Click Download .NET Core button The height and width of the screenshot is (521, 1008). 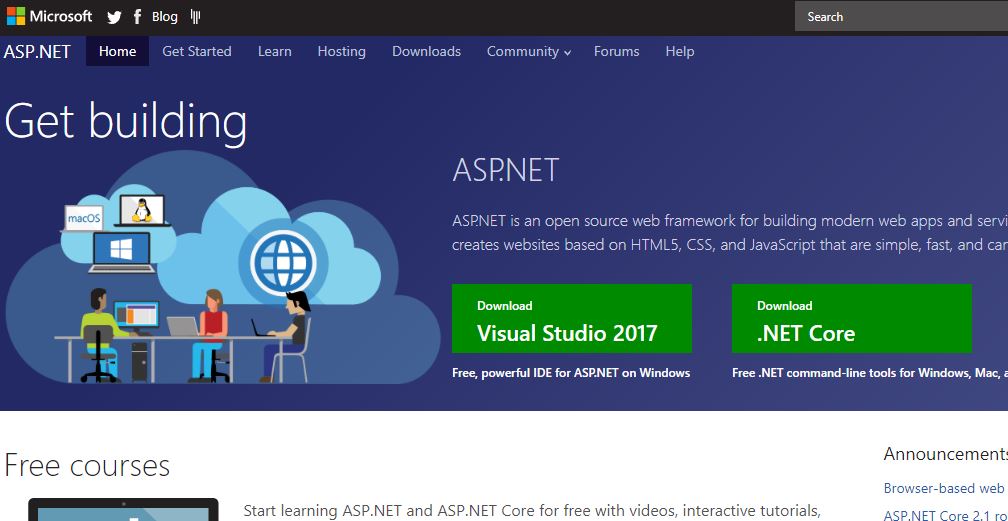[x=851, y=318]
